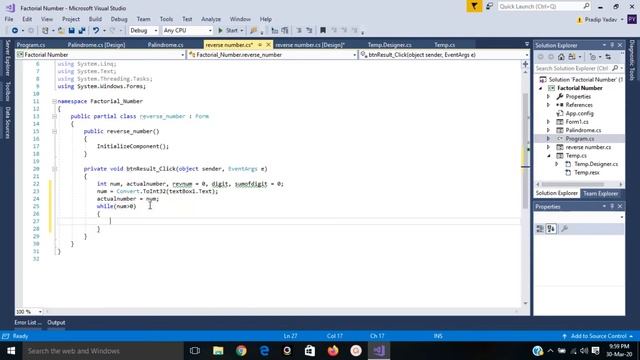Screen dimensions: 640x360
Task: Expand the Form1.cs node
Action: click(x=549, y=122)
